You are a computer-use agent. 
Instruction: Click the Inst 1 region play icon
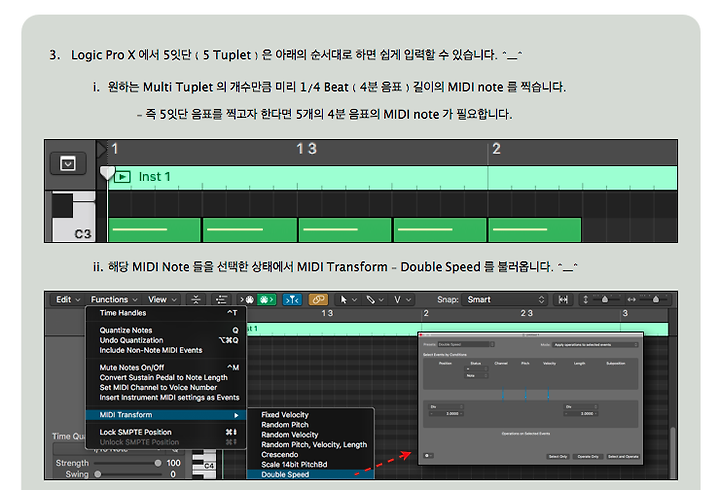tap(123, 177)
